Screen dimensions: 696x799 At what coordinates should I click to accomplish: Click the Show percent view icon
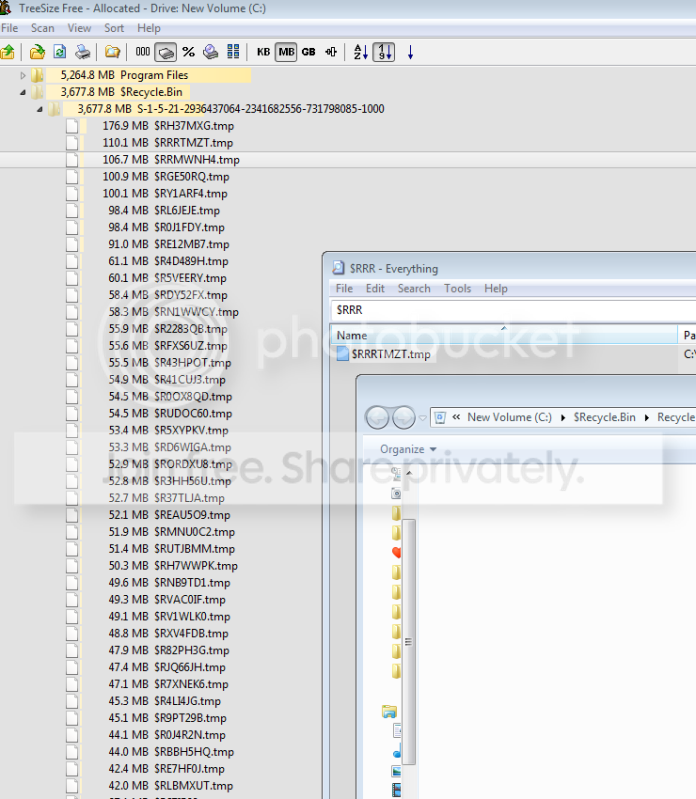click(189, 52)
